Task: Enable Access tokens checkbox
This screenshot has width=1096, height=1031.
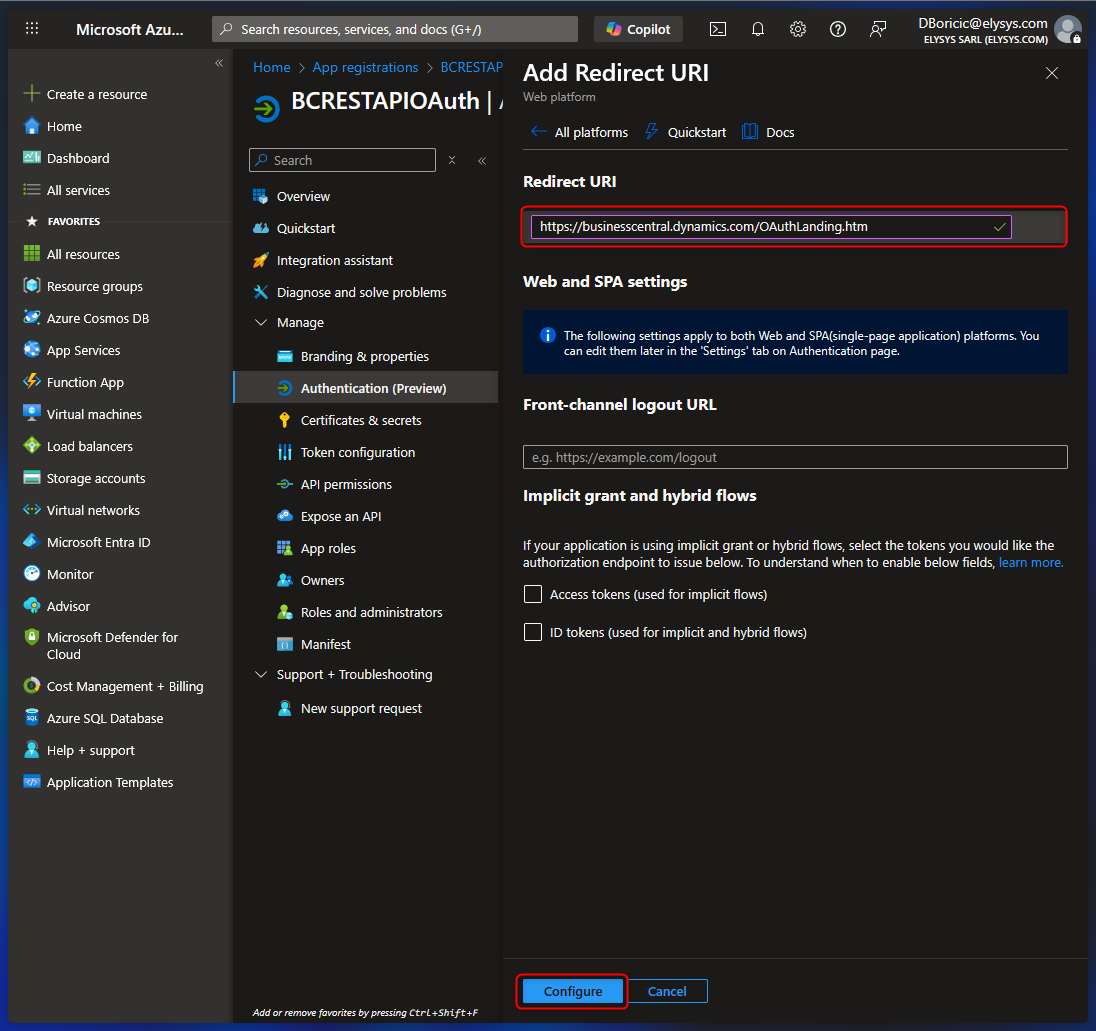Action: [533, 595]
